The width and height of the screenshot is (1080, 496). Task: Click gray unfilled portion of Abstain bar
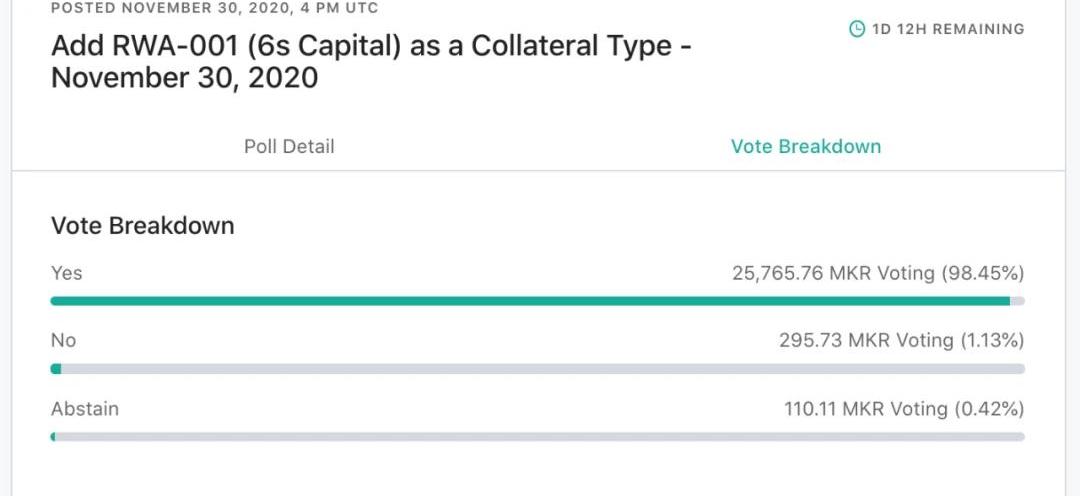tap(540, 437)
